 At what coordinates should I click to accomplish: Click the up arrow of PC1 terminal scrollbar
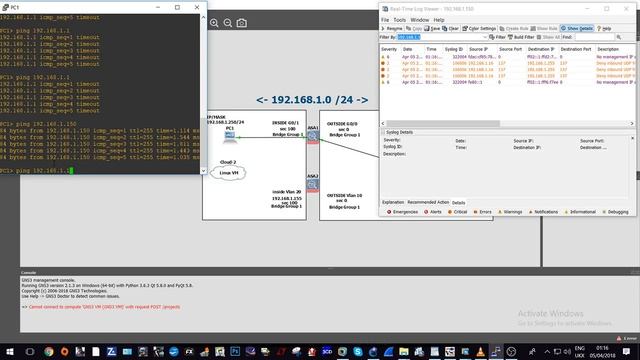pos(203,18)
